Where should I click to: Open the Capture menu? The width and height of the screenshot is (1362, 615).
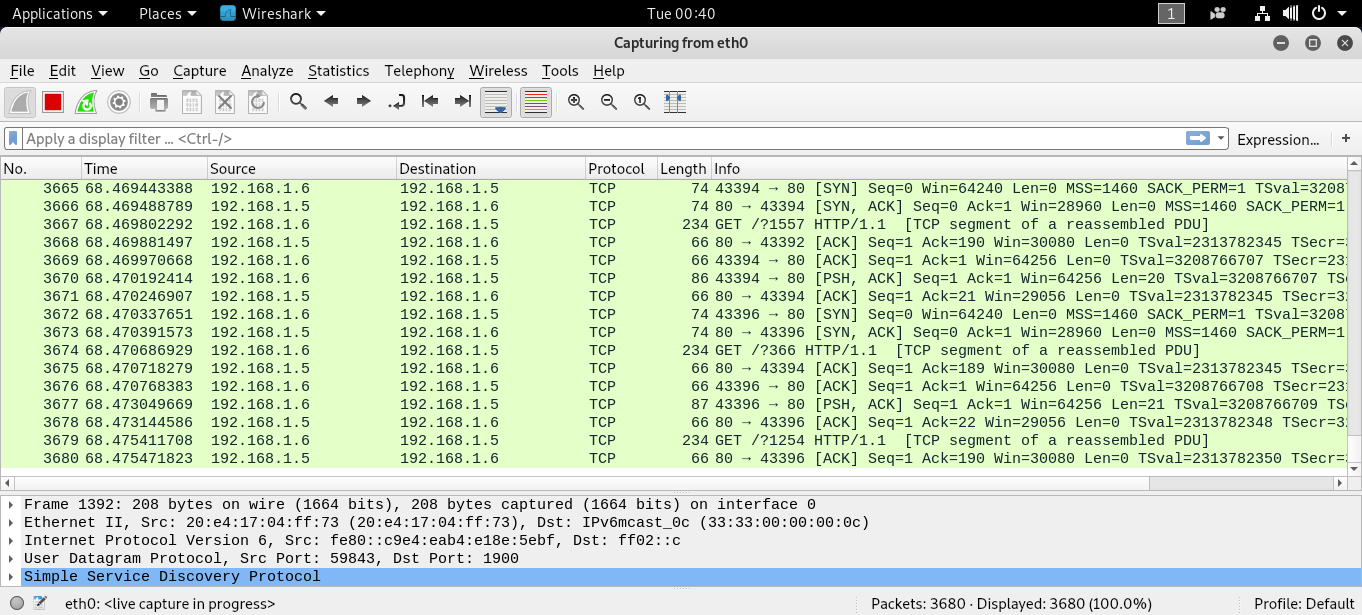pos(200,71)
